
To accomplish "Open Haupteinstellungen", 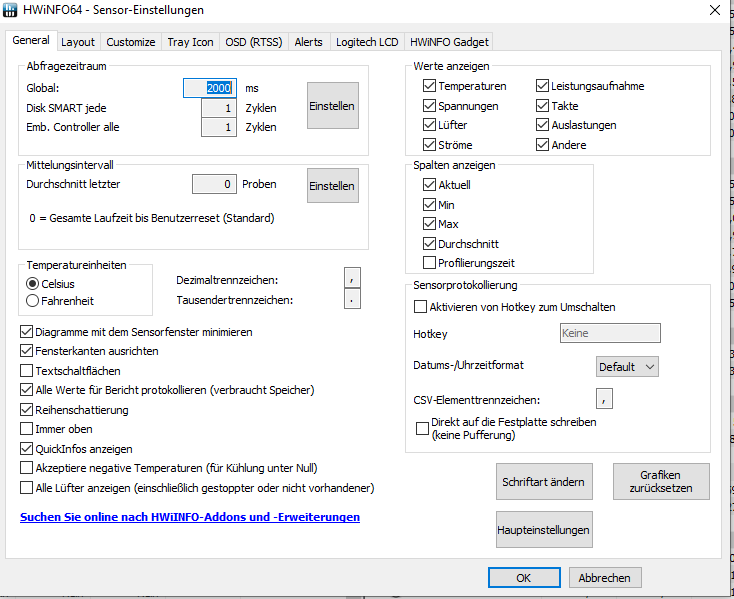I will click(x=544, y=530).
